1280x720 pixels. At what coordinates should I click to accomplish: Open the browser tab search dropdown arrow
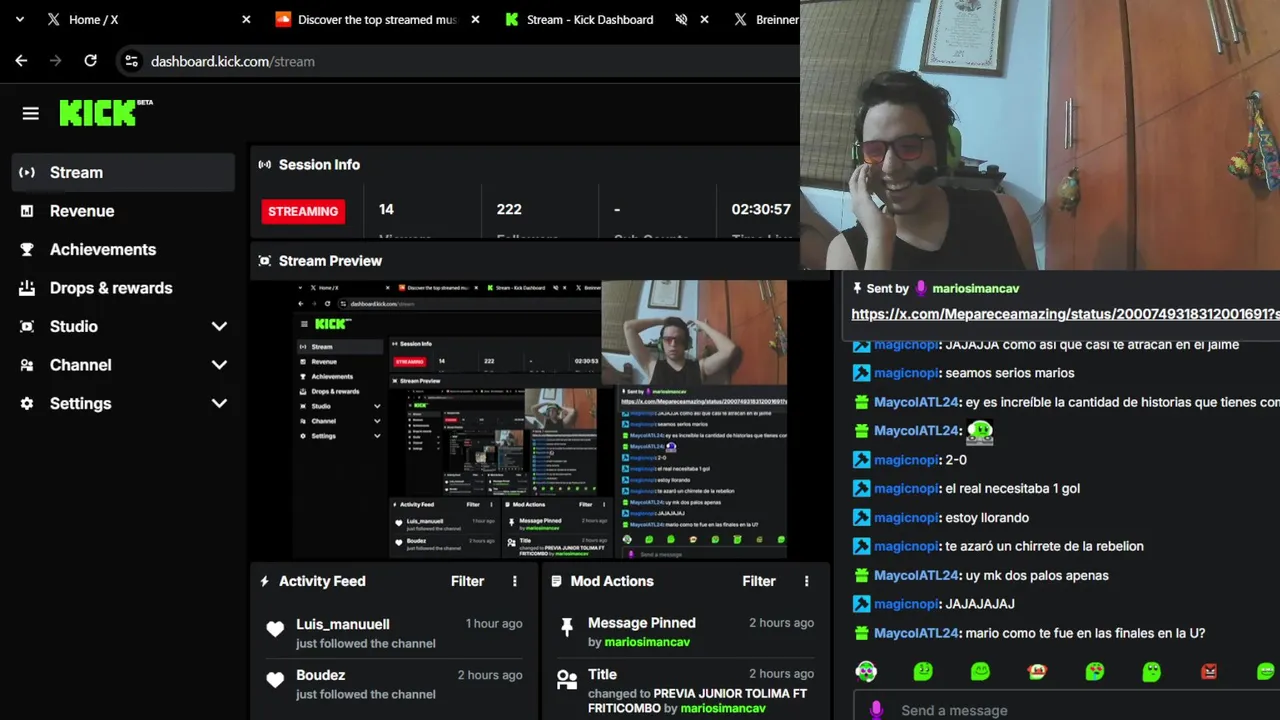[19, 19]
